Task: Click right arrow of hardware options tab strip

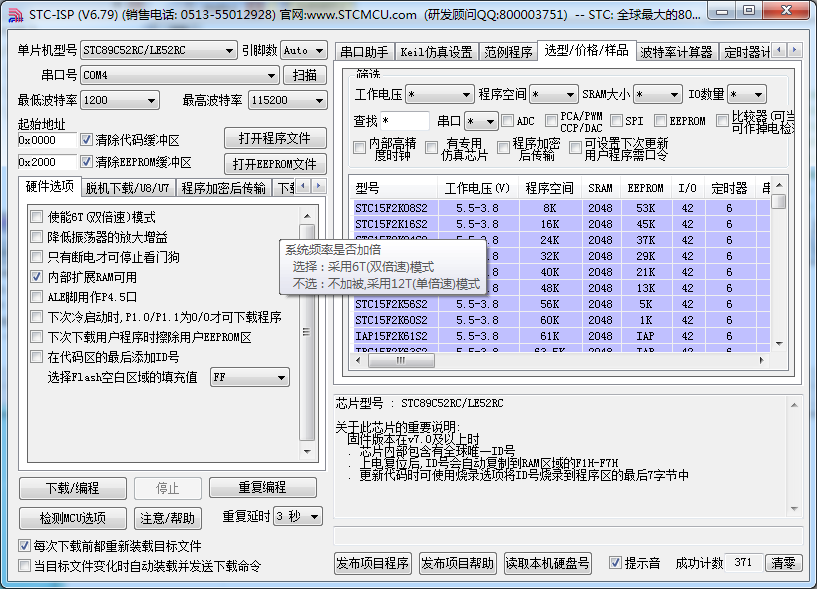Action: pyautogui.click(x=318, y=186)
